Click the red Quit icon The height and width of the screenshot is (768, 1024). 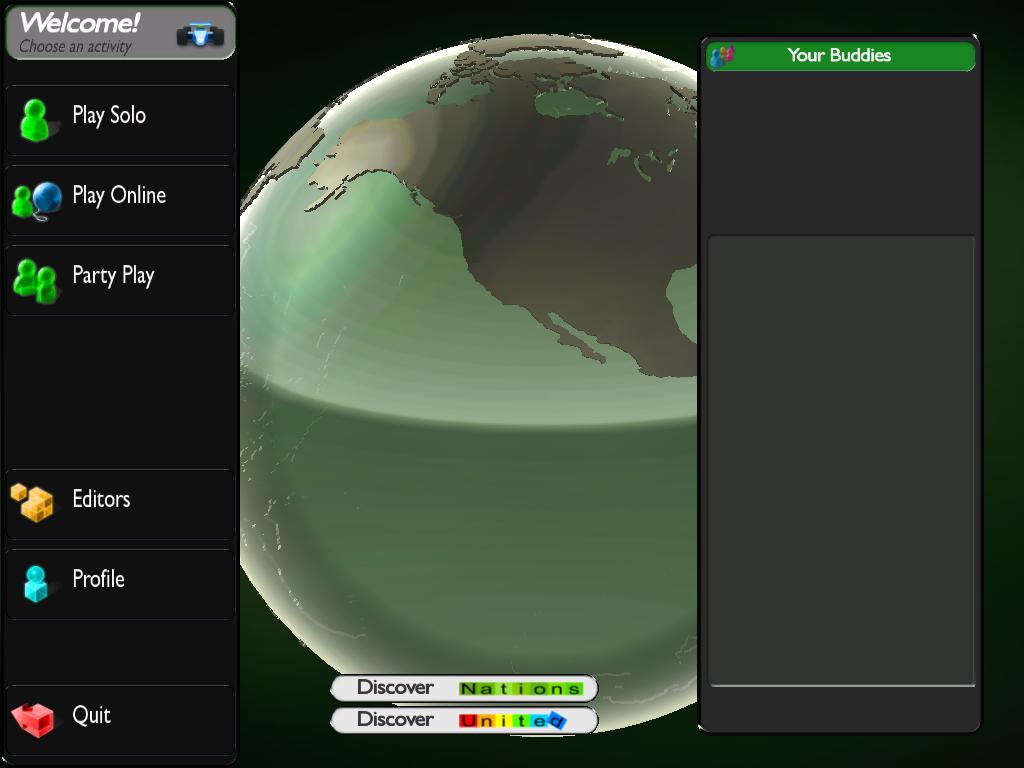(x=33, y=719)
